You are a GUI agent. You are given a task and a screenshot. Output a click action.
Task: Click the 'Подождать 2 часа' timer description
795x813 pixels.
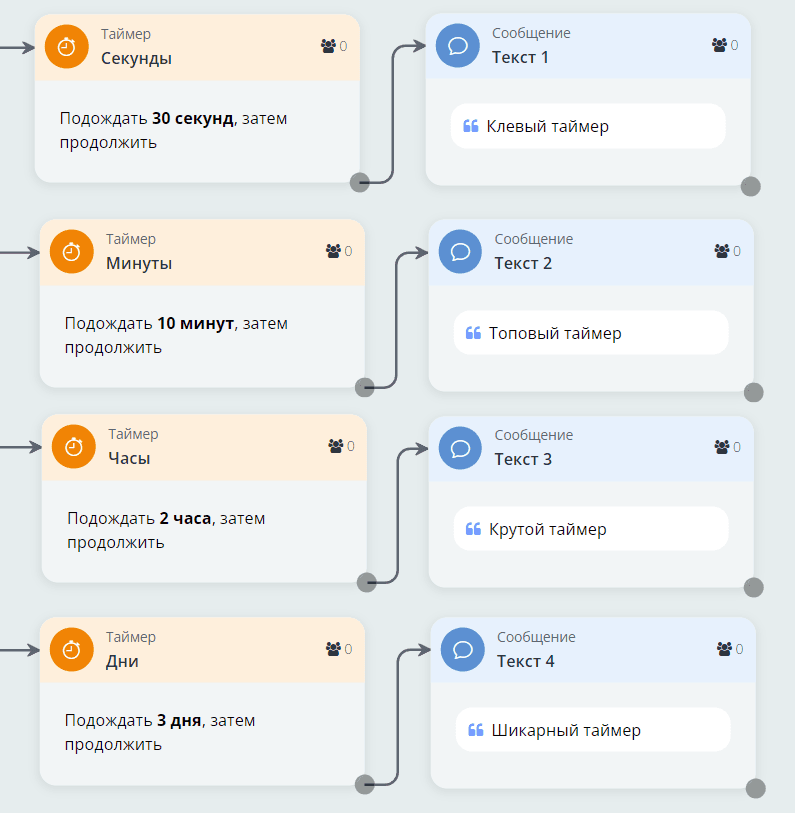pyautogui.click(x=166, y=531)
